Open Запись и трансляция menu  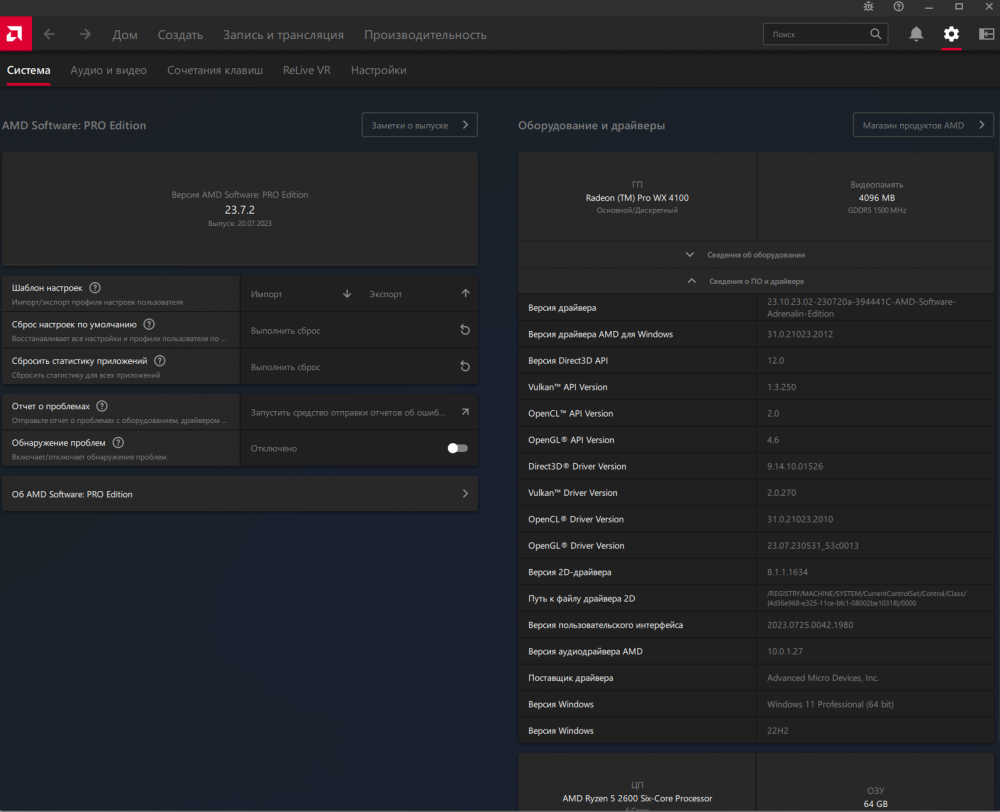pyautogui.click(x=283, y=35)
